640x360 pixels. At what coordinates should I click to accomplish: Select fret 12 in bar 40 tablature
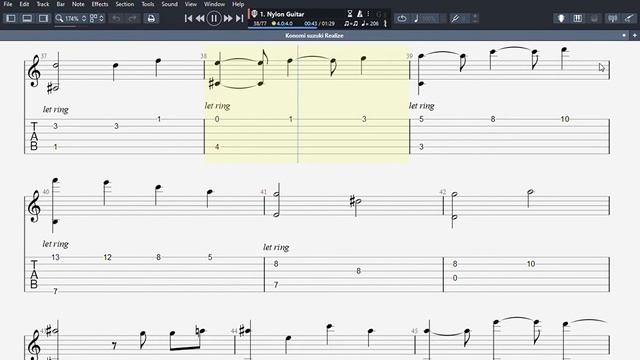[x=107, y=257]
